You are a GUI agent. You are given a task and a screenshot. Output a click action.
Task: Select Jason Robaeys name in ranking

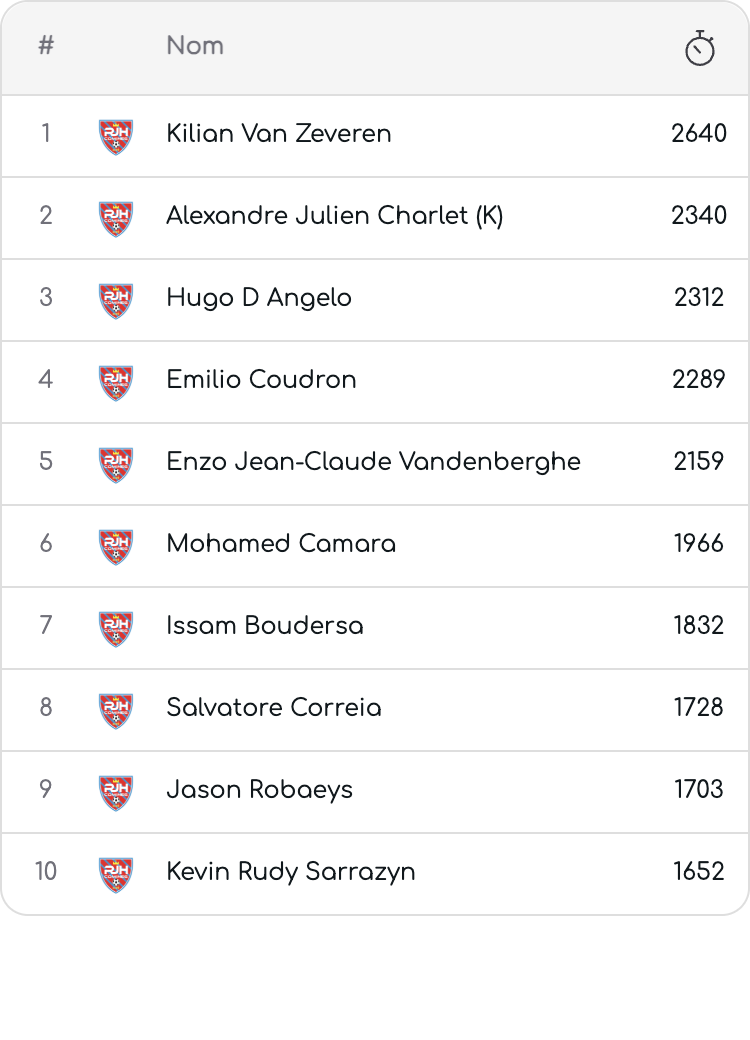[259, 790]
